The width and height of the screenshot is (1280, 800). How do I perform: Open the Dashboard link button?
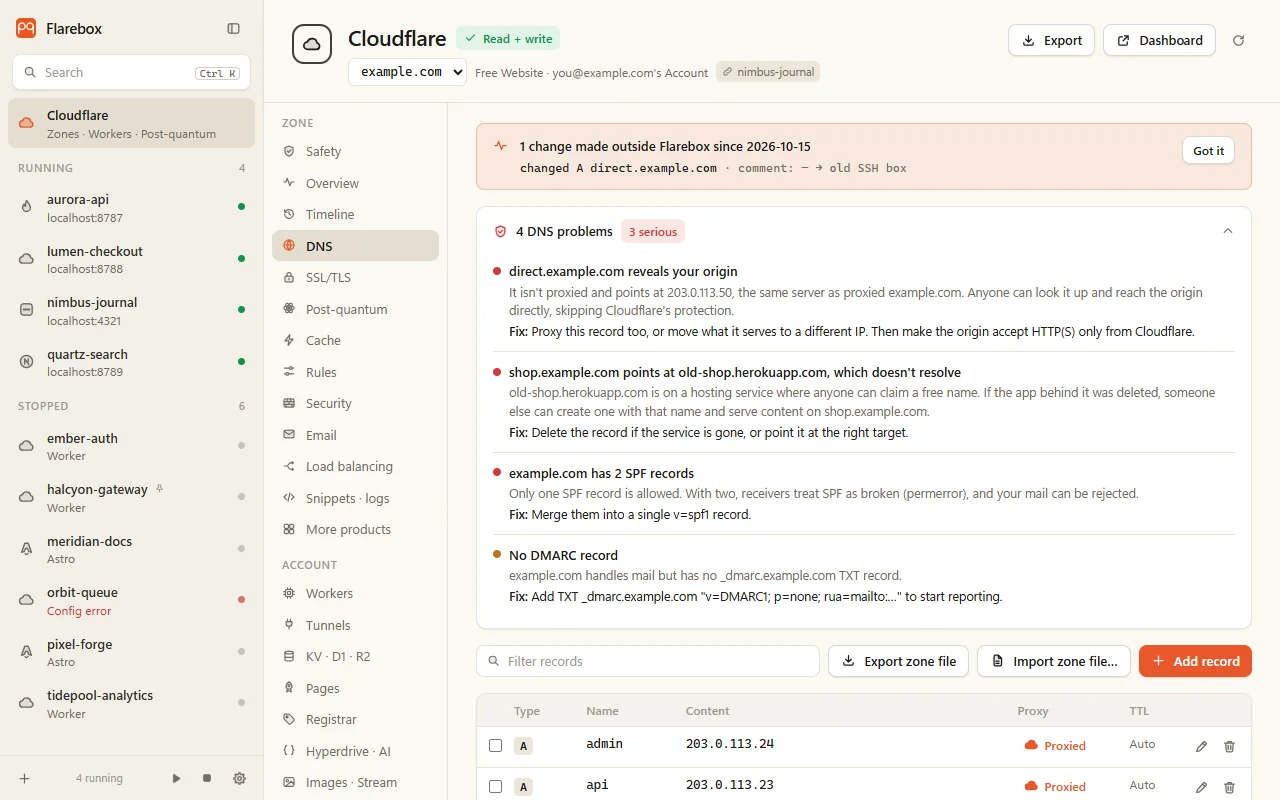point(1159,40)
